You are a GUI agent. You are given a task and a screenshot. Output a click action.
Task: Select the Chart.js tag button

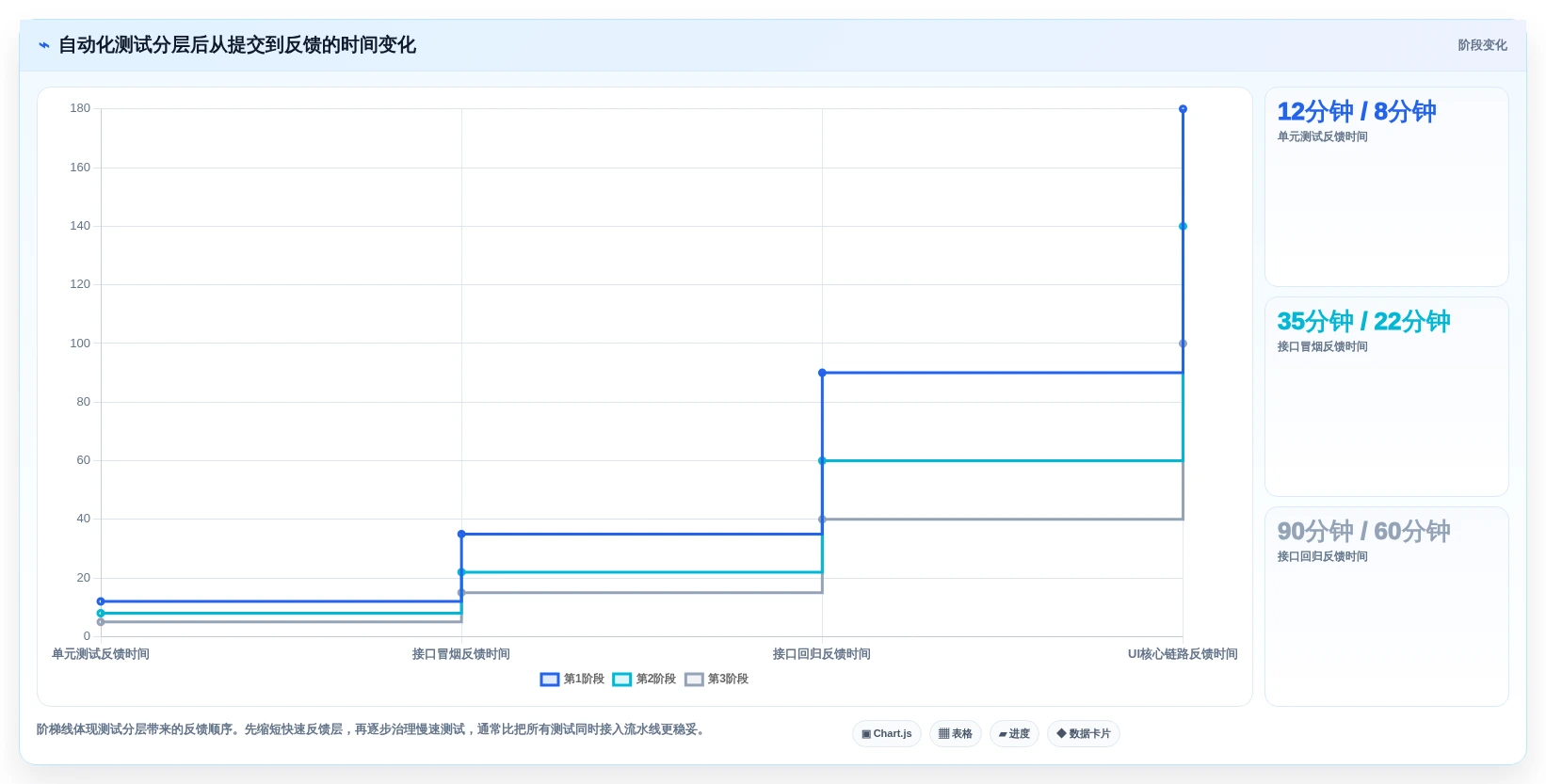coord(887,734)
